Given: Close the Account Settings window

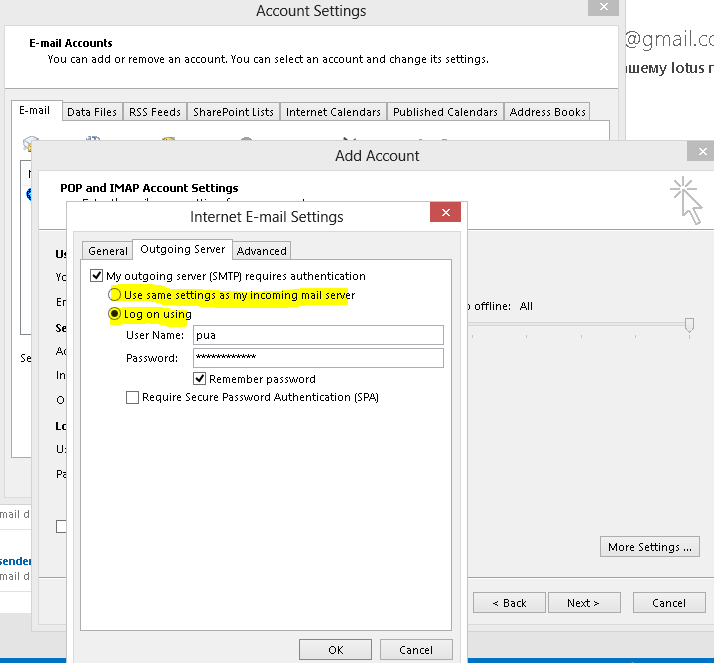Looking at the screenshot, I should tap(603, 7).
